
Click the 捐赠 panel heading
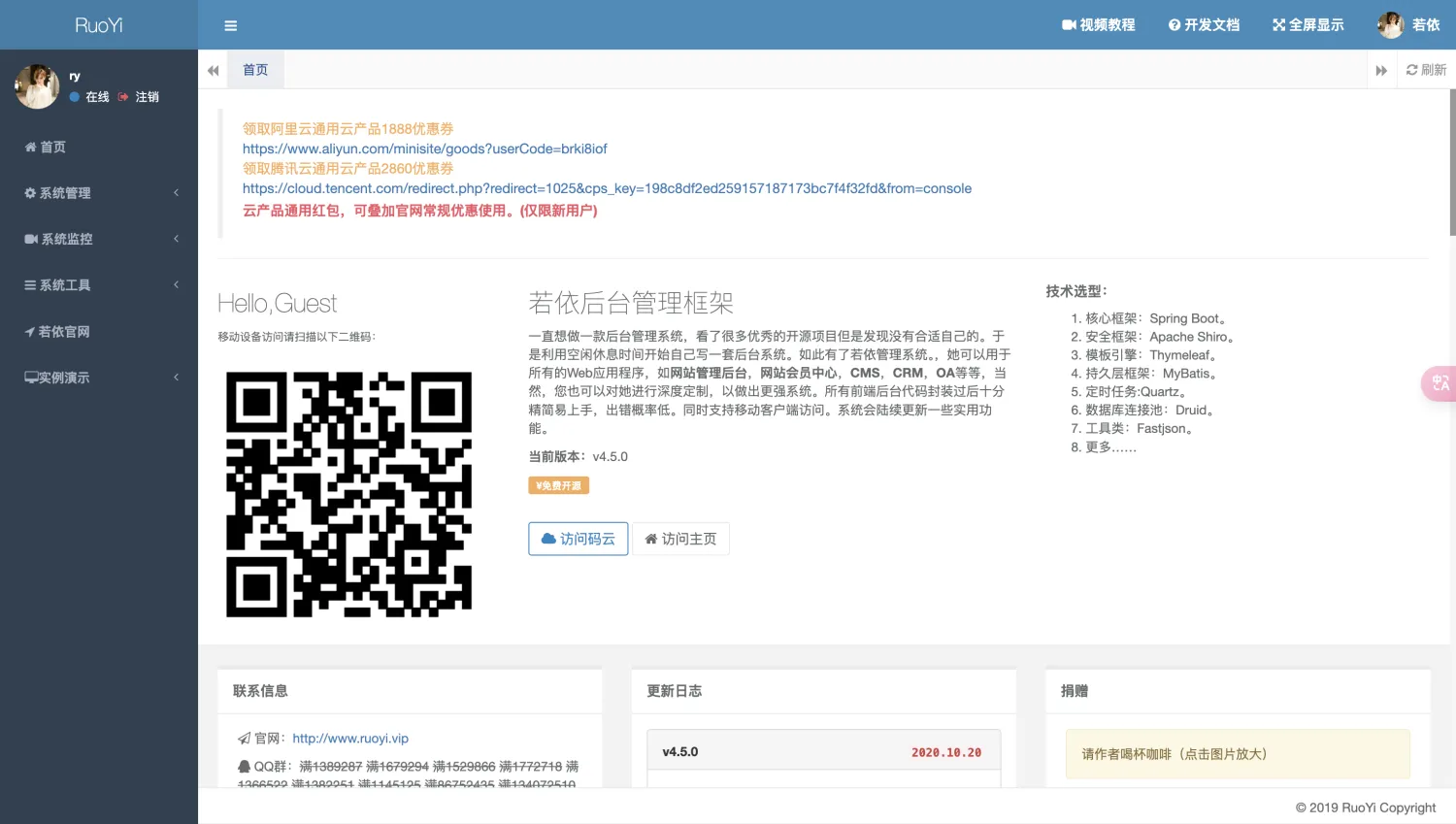coord(1075,691)
